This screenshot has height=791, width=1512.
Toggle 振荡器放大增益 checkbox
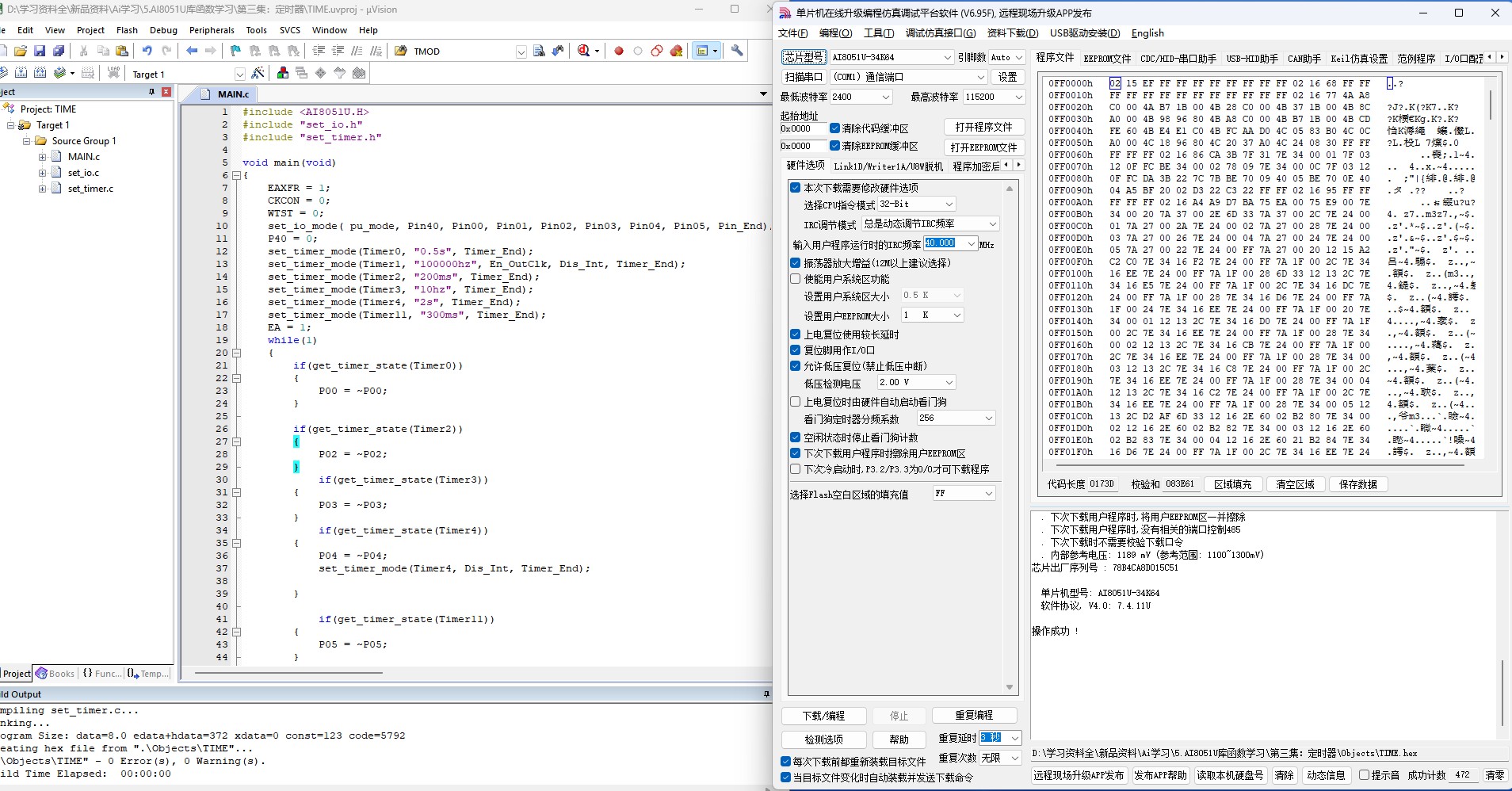(796, 263)
